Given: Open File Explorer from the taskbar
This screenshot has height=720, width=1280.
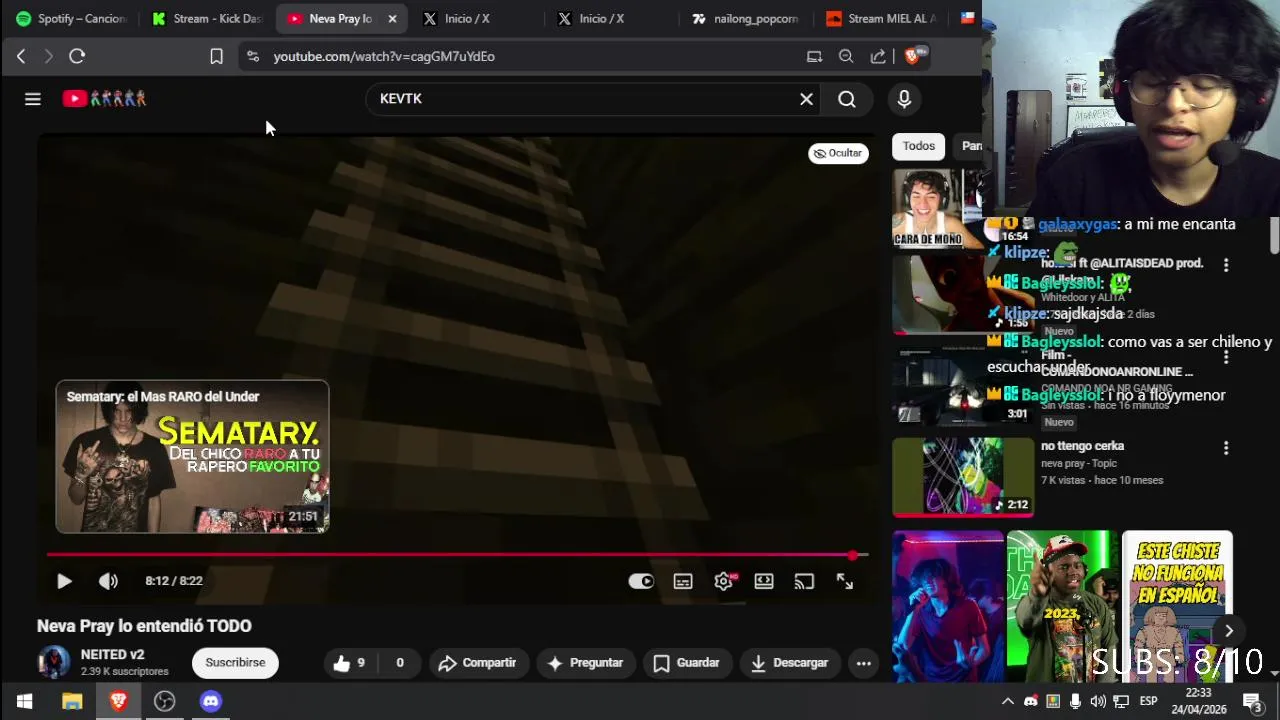Looking at the screenshot, I should point(72,701).
